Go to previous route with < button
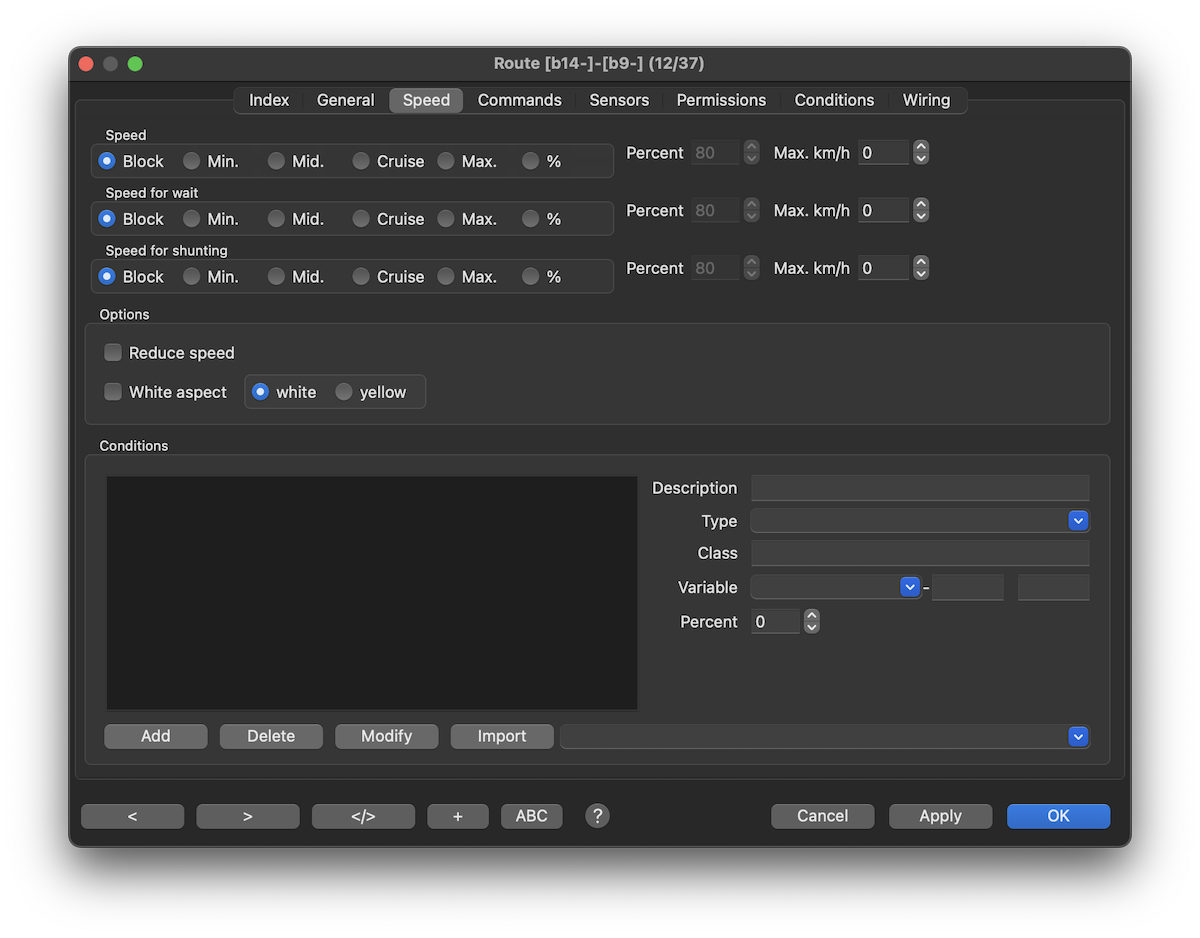The width and height of the screenshot is (1200, 938). point(132,816)
